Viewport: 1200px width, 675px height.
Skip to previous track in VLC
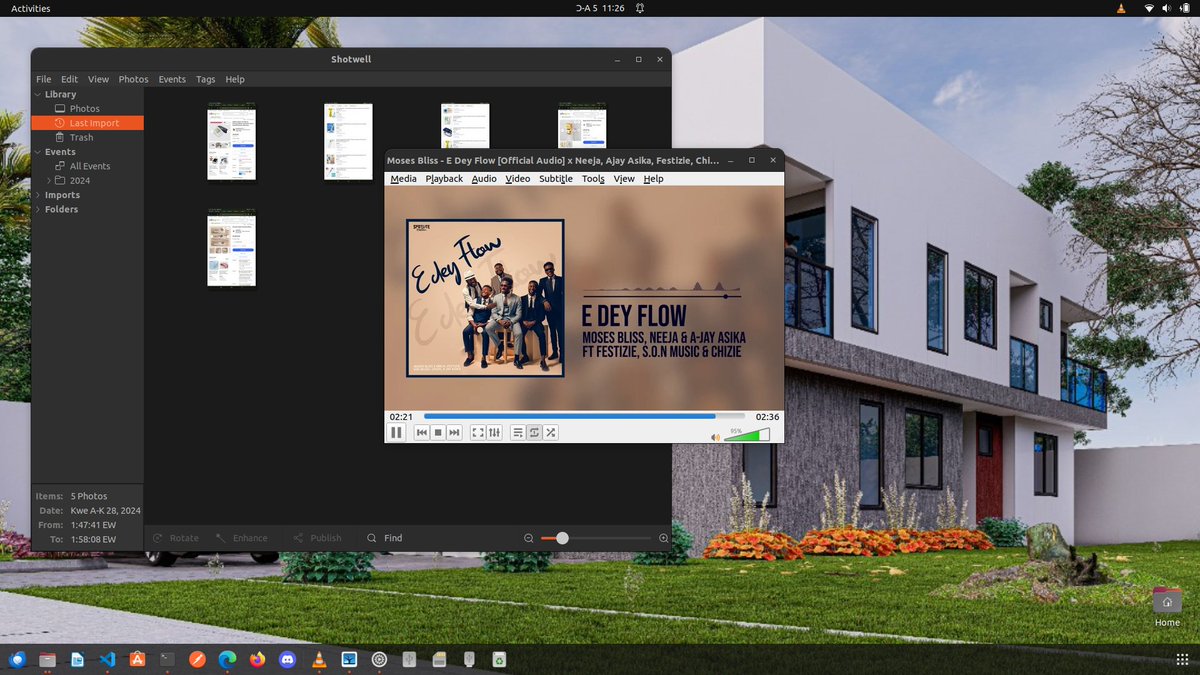[x=422, y=432]
